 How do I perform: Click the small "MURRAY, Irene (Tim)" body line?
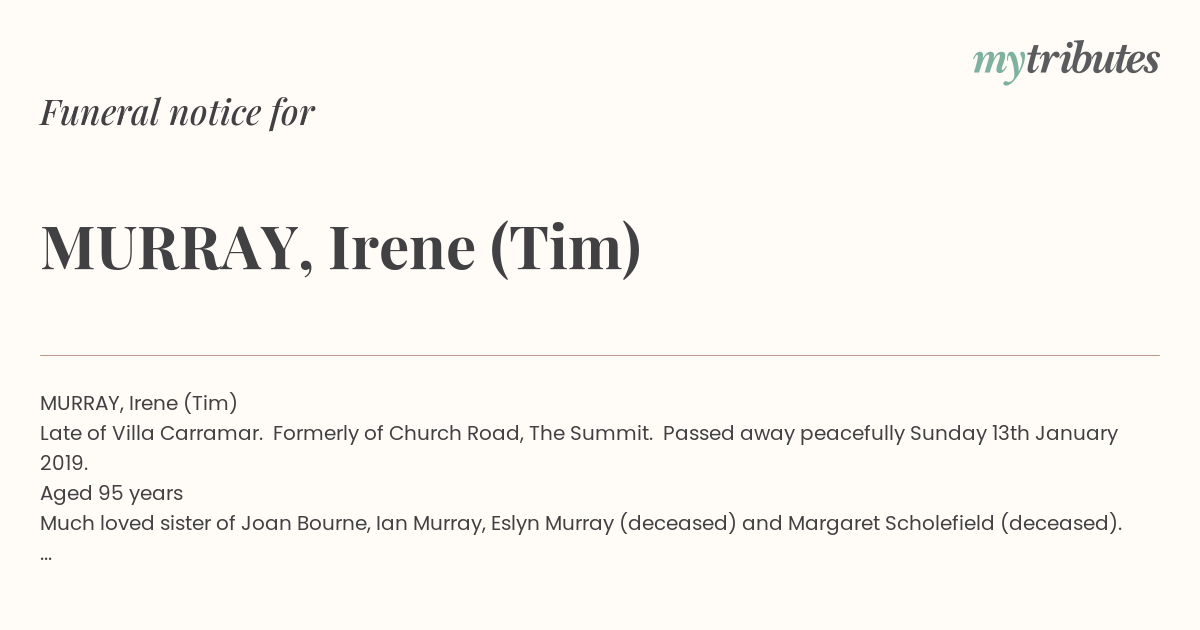point(139,403)
